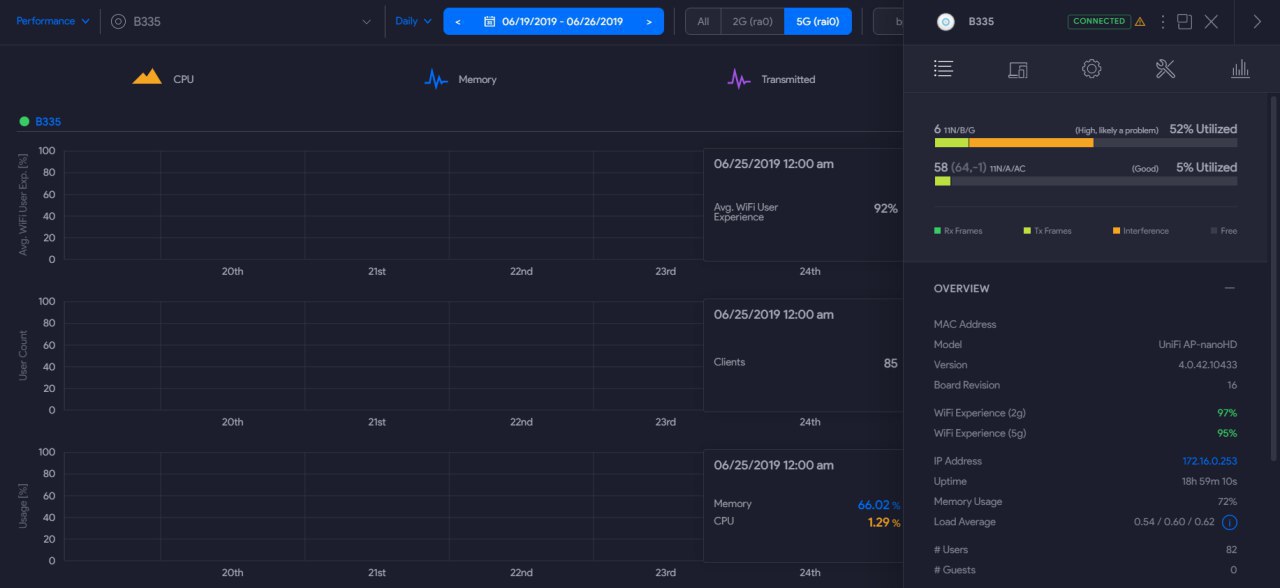Go to previous date range arrow

click(x=457, y=21)
